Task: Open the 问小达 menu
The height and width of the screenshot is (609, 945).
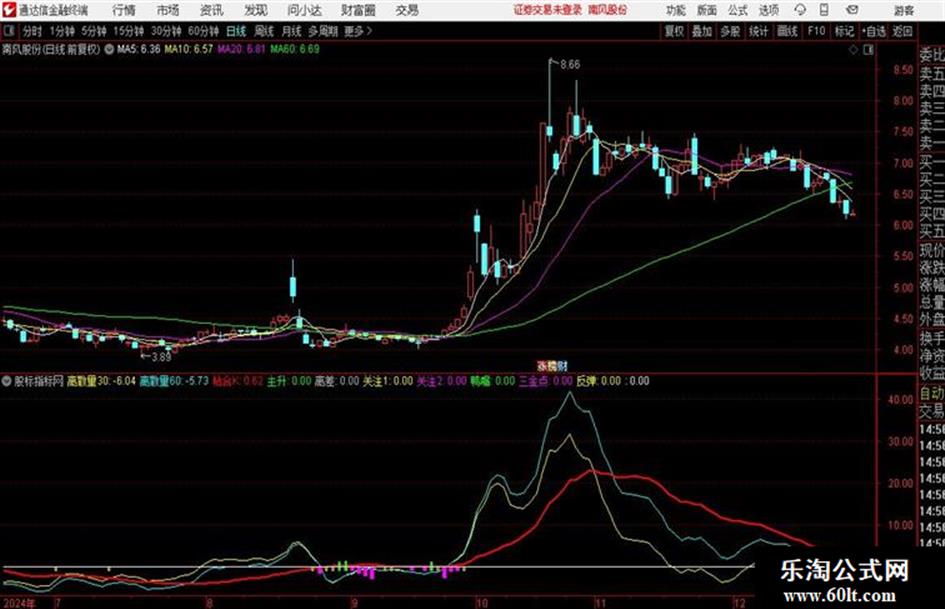Action: point(304,10)
